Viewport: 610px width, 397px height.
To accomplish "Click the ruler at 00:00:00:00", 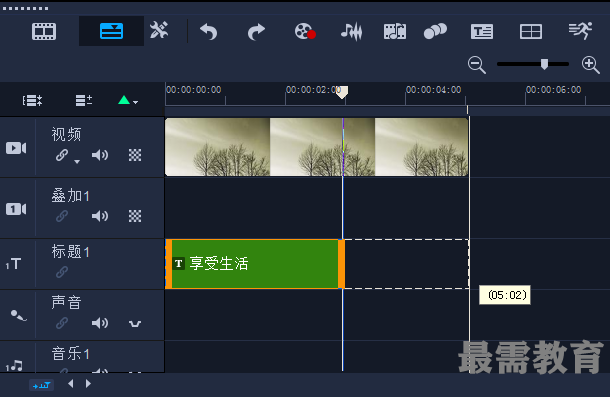I will pos(193,90).
